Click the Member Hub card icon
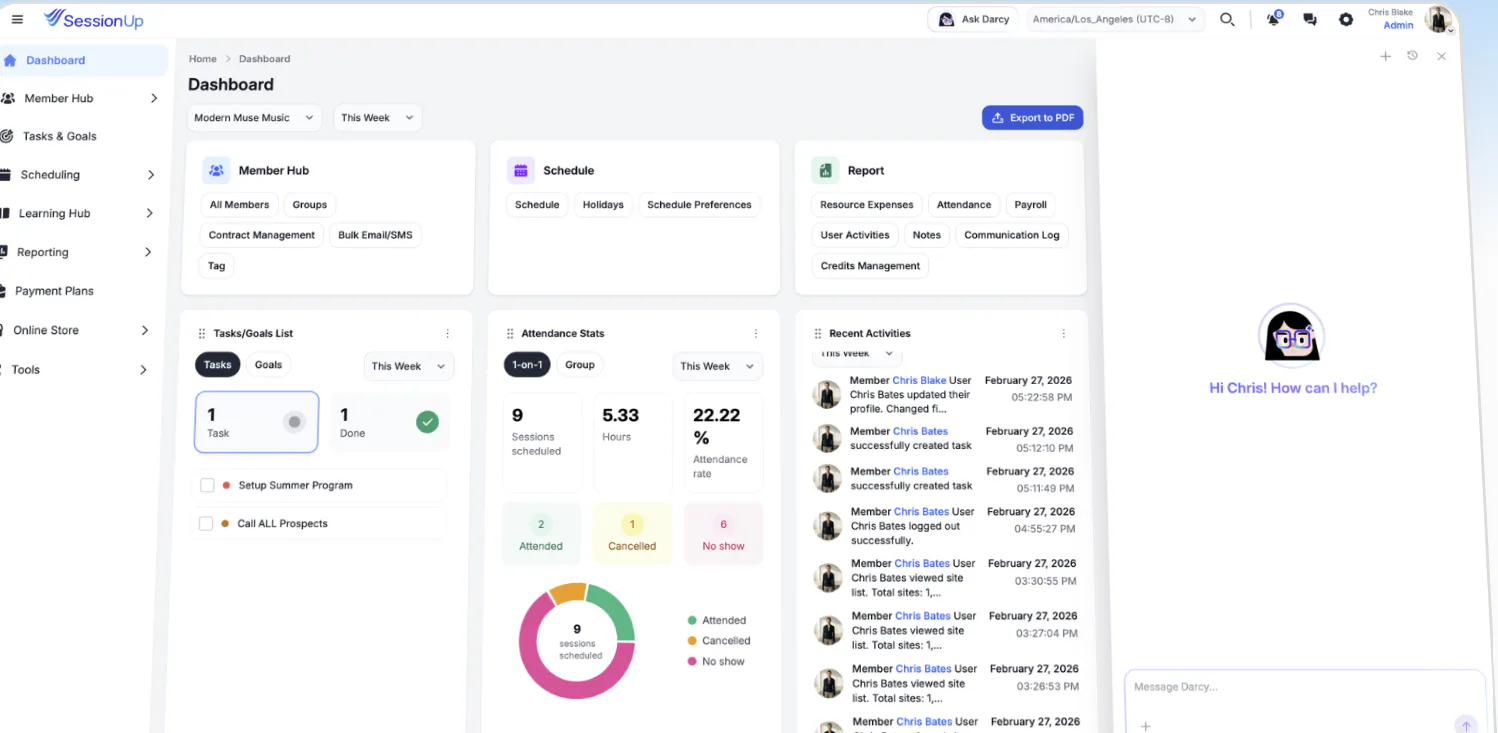Screen dimensions: 1498x733 216,170
